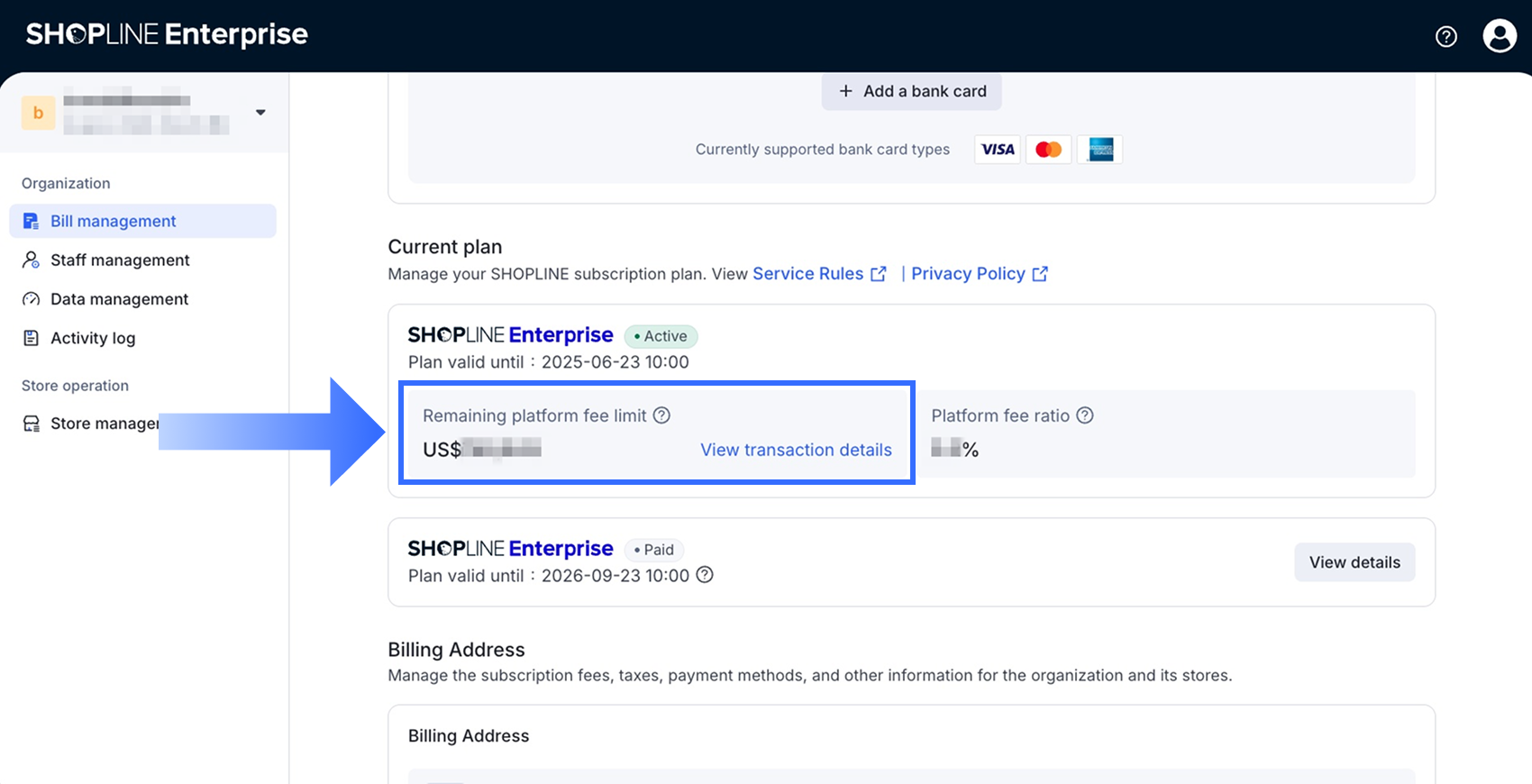
Task: Click the Add a bank card button
Action: click(x=911, y=91)
